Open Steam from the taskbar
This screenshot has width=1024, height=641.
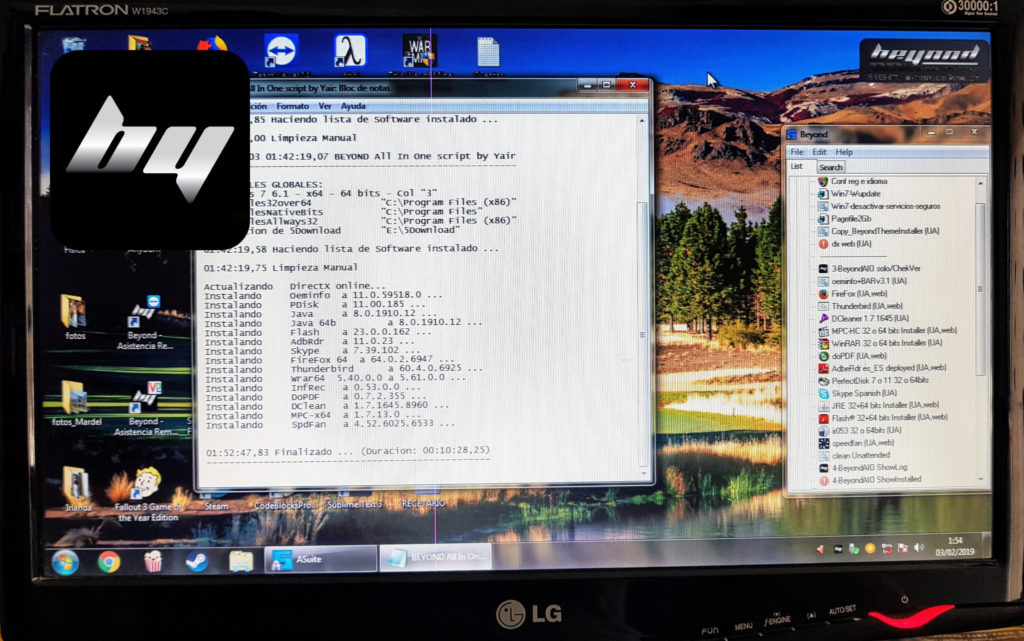click(197, 561)
